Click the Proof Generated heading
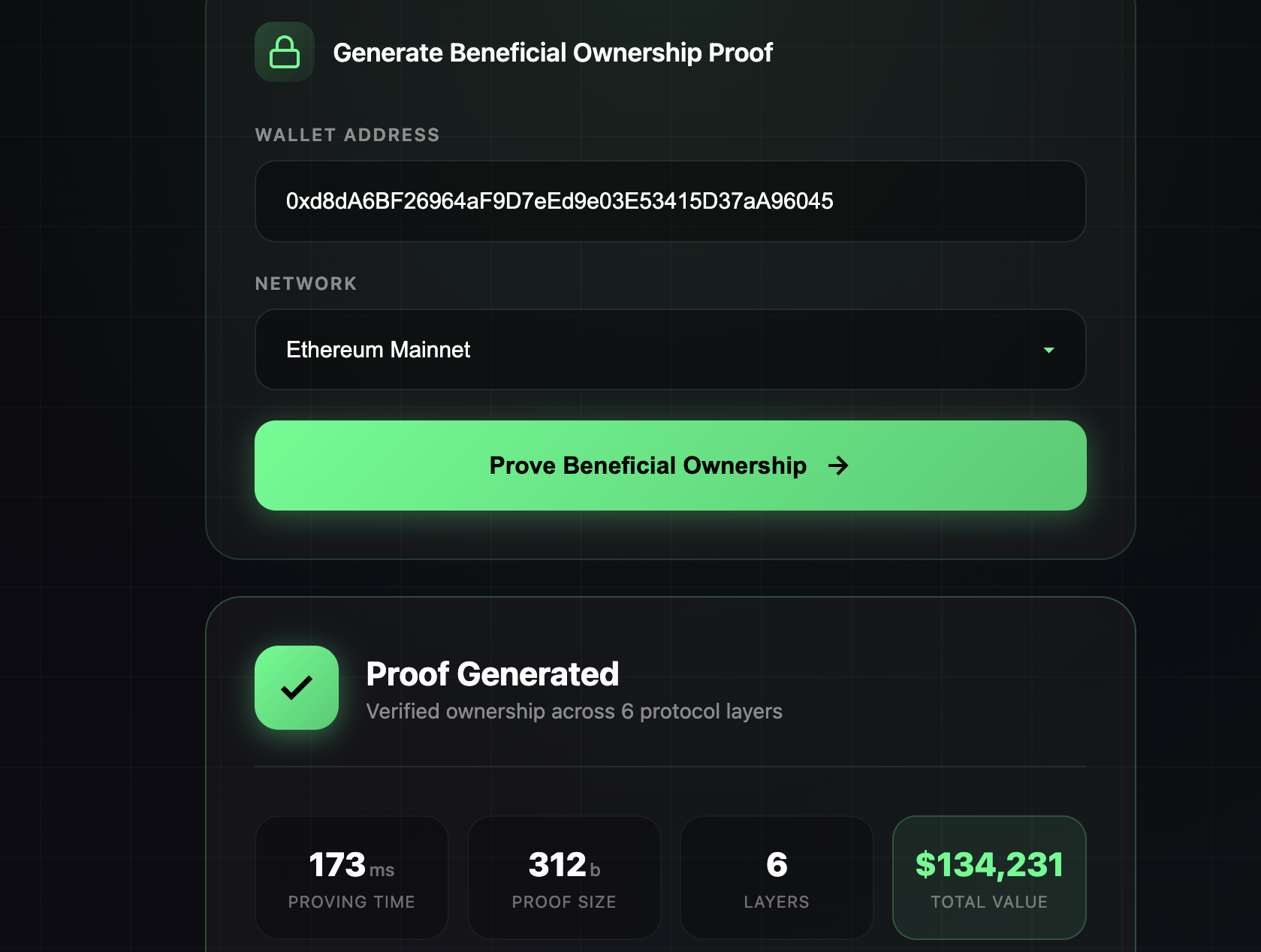Viewport: 1261px width, 952px height. pos(492,674)
